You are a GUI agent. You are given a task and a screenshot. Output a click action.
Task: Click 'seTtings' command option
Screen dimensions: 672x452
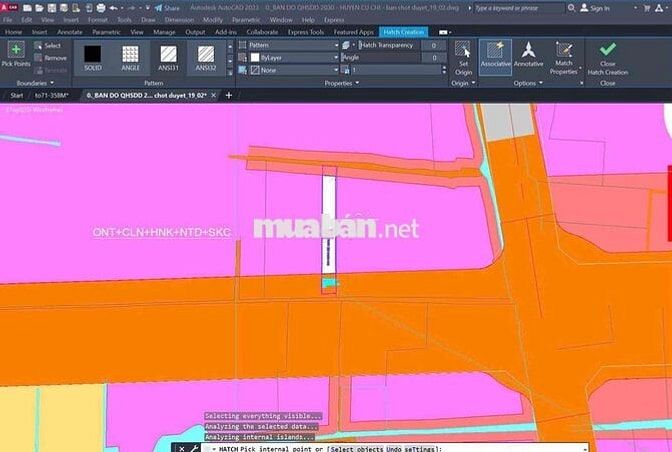[x=420, y=449]
